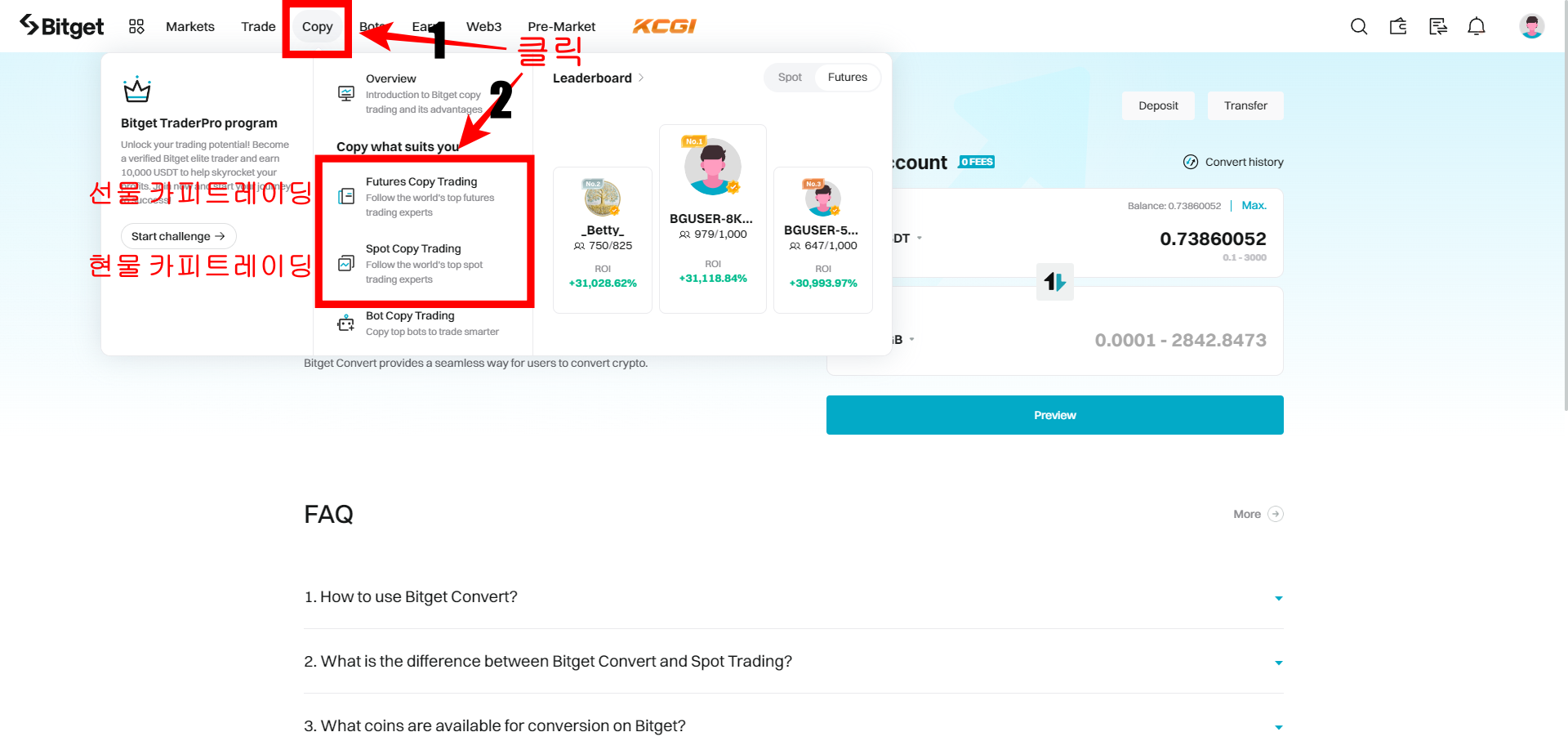Expand FAQ about coins available for conversion
Screen dimensions: 1568x750
(793, 725)
